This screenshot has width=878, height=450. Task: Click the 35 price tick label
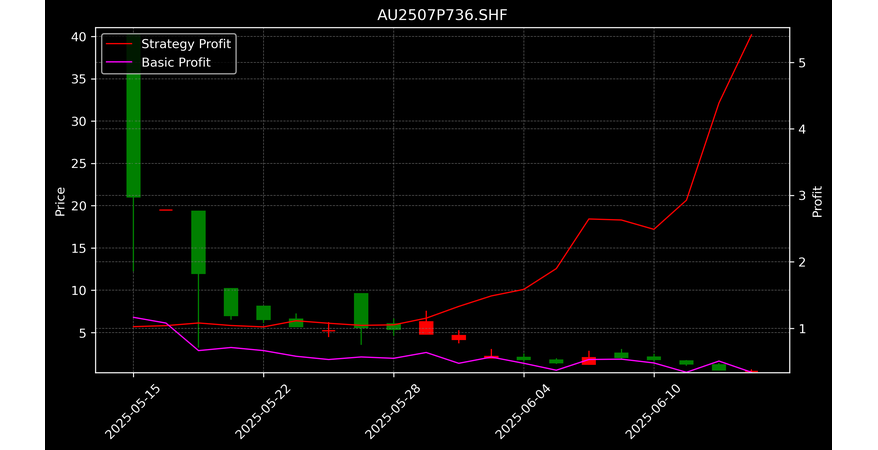click(79, 79)
